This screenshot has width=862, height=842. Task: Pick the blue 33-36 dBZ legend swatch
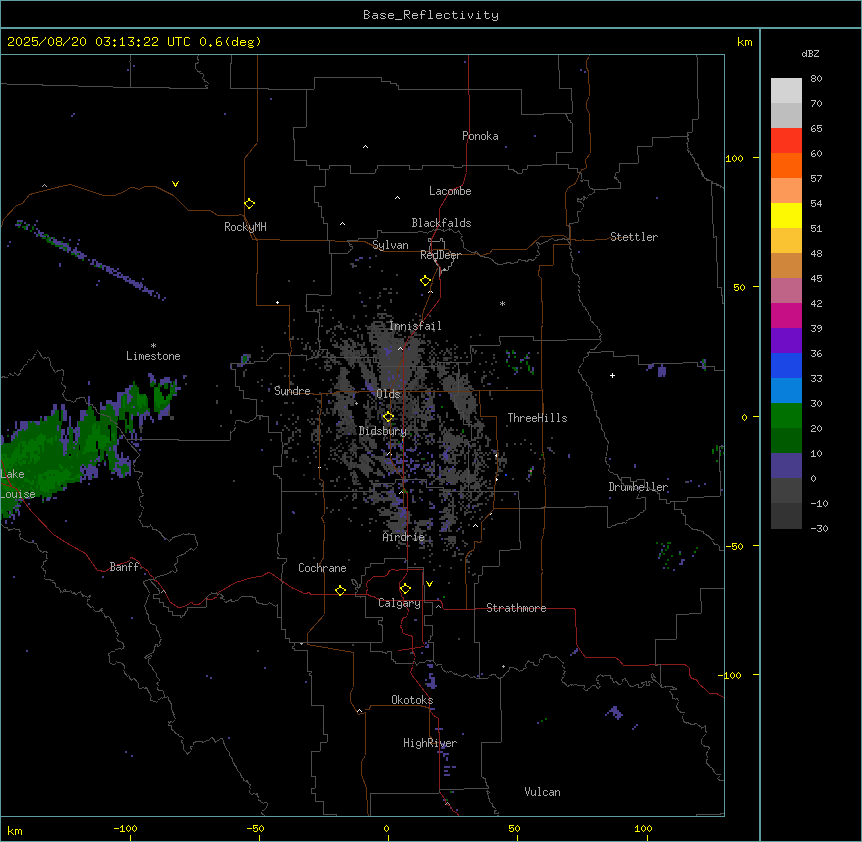click(786, 365)
